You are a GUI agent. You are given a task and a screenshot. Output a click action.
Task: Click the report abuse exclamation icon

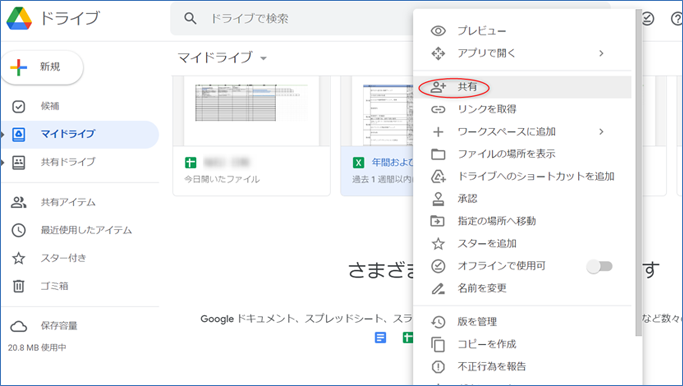[438, 367]
